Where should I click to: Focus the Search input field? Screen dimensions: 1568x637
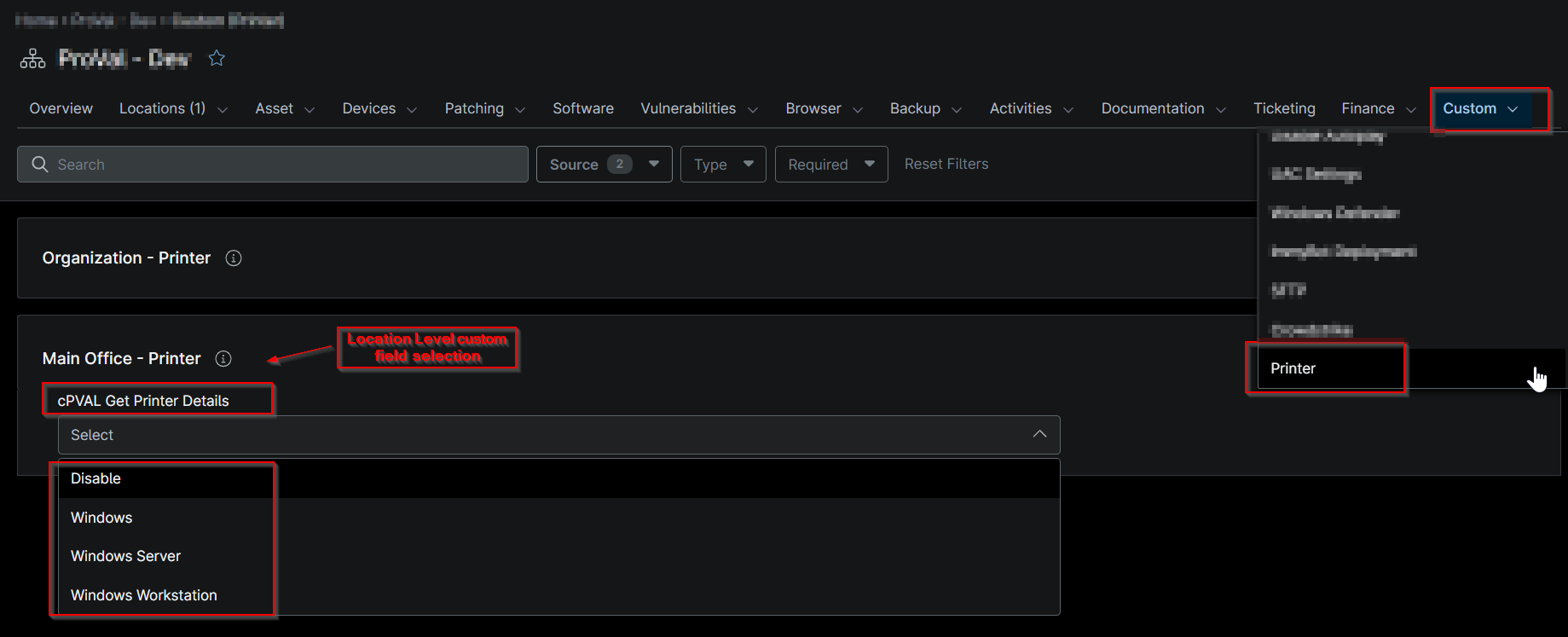(273, 164)
